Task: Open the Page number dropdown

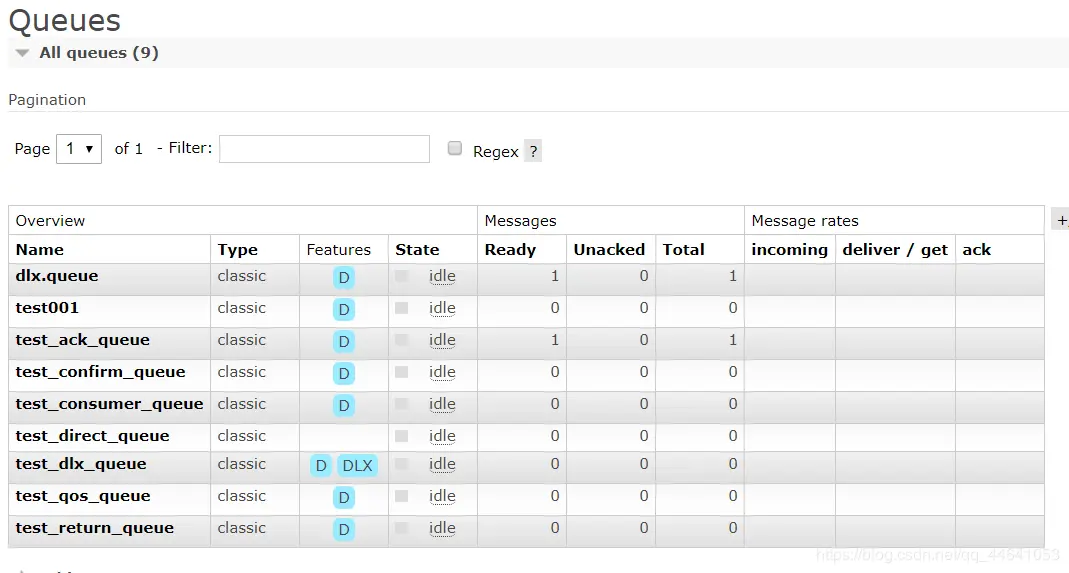Action: click(78, 149)
